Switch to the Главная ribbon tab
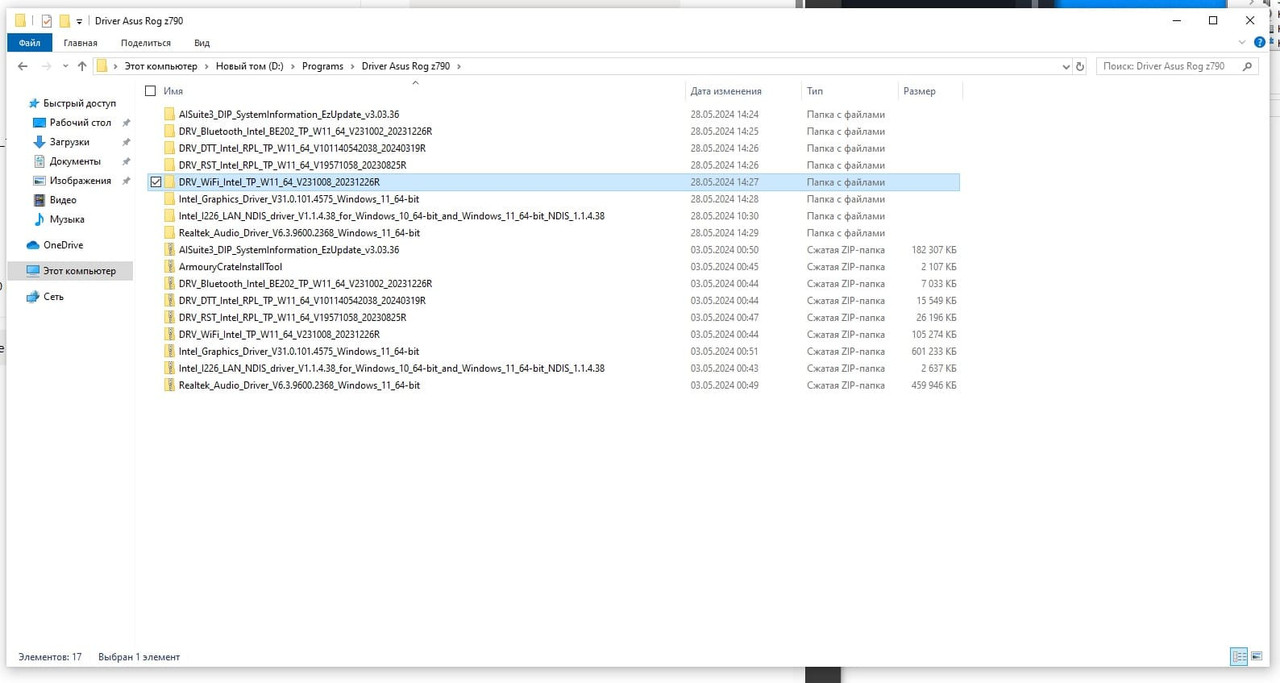Viewport: 1280px width, 683px height. (x=80, y=43)
